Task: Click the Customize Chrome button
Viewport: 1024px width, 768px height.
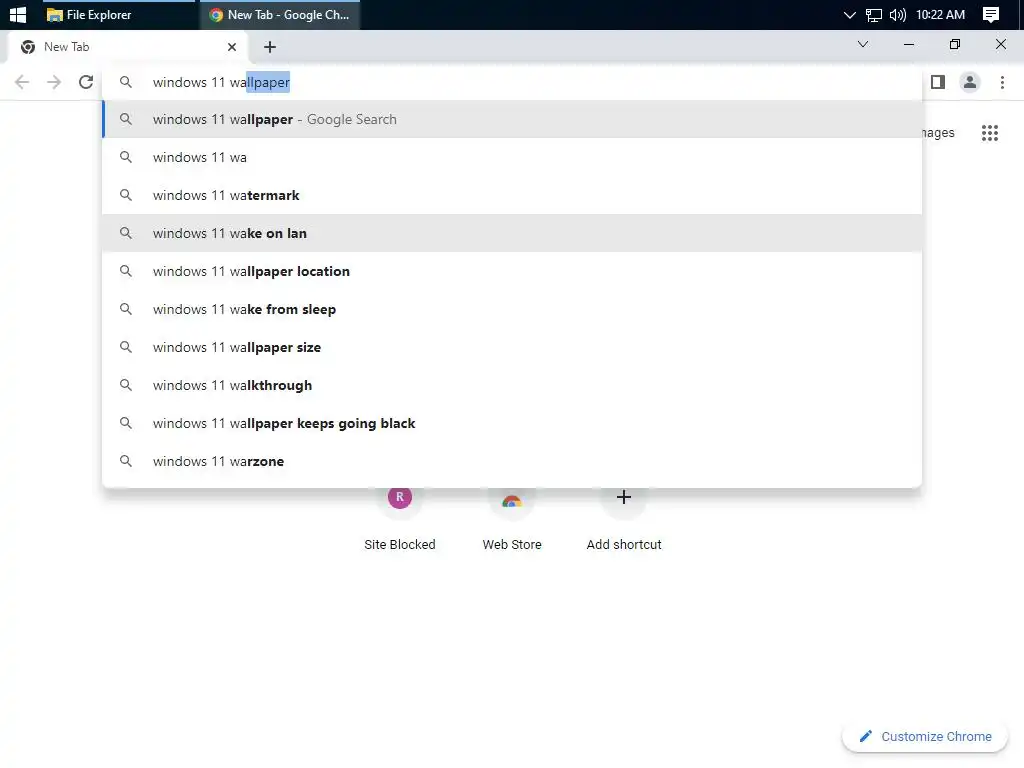Action: (x=925, y=736)
